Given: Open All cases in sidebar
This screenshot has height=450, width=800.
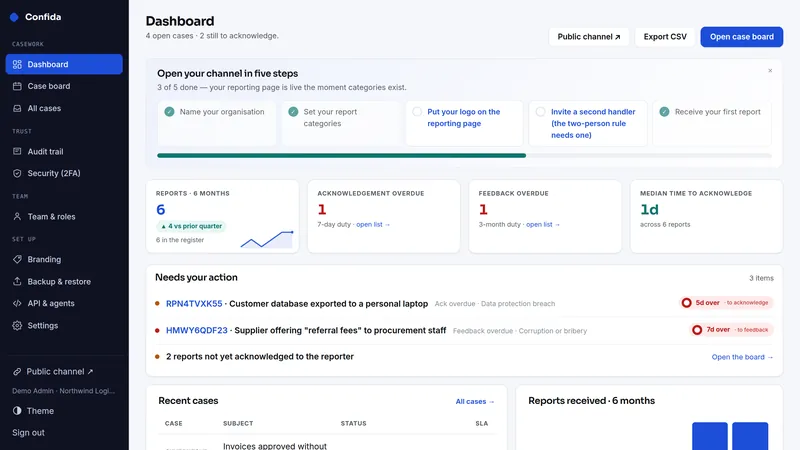Looking at the screenshot, I should (x=64, y=108).
